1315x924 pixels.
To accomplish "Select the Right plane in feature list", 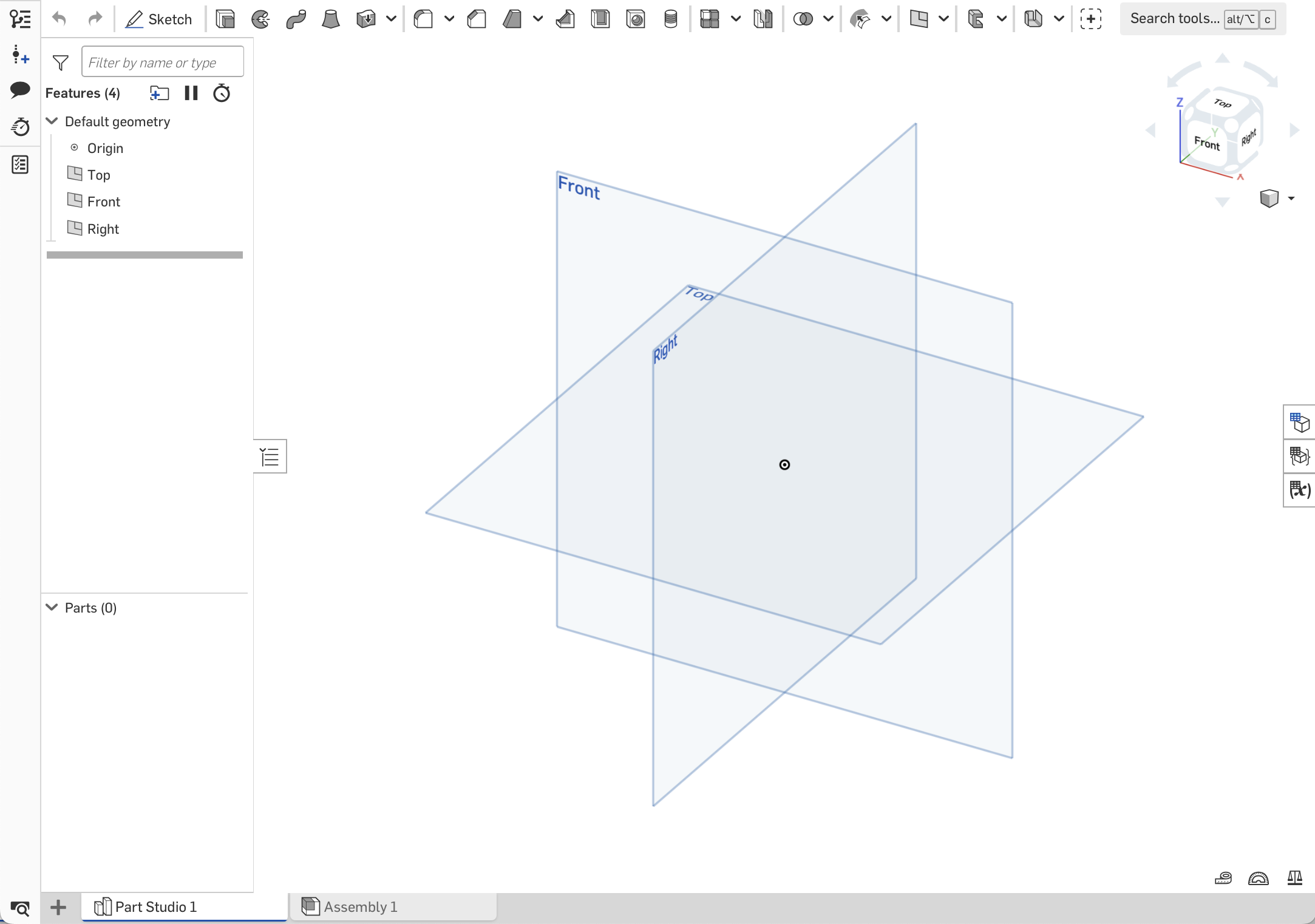I will point(103,229).
